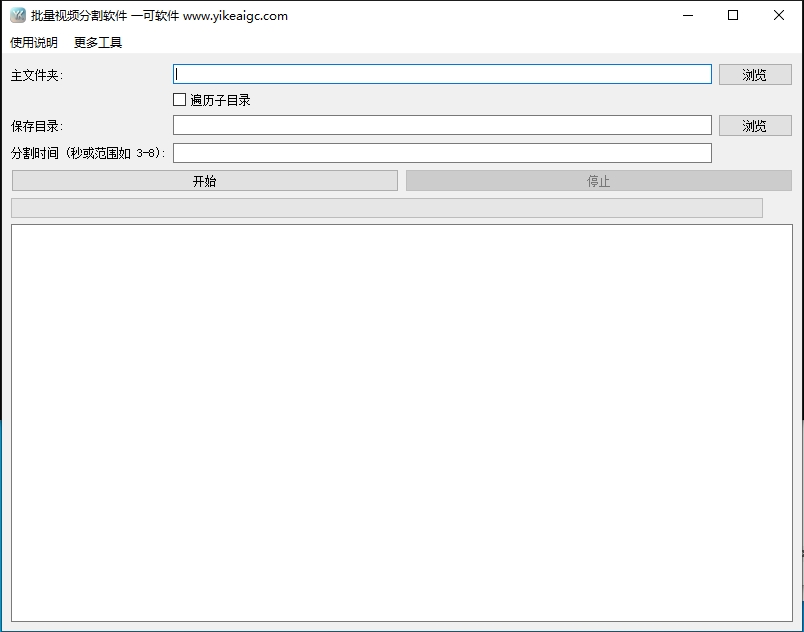804x632 pixels.
Task: Click into the 分割时间 input field
Action: point(442,153)
